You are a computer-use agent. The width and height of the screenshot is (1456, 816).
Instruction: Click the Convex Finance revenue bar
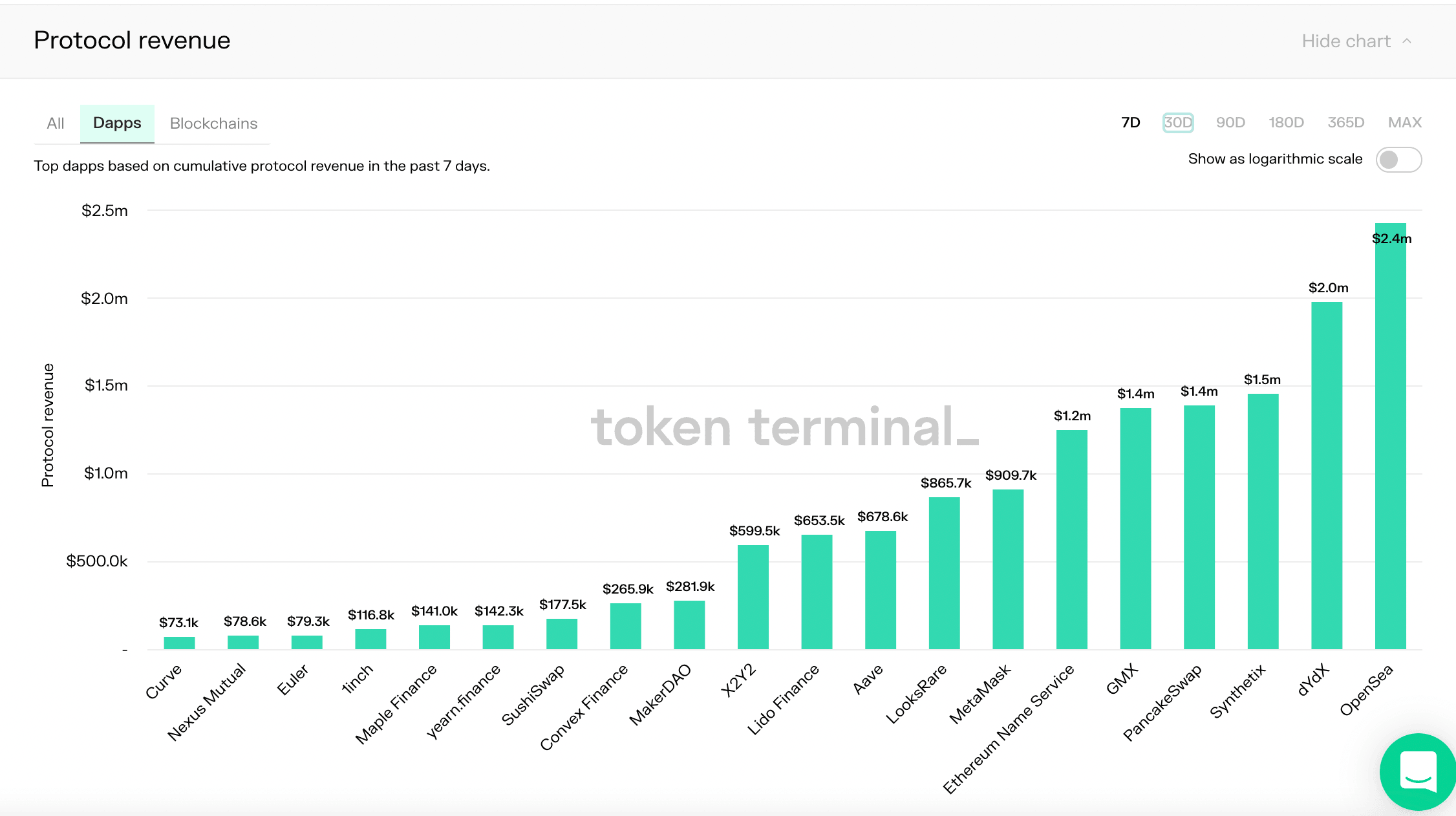[x=626, y=626]
